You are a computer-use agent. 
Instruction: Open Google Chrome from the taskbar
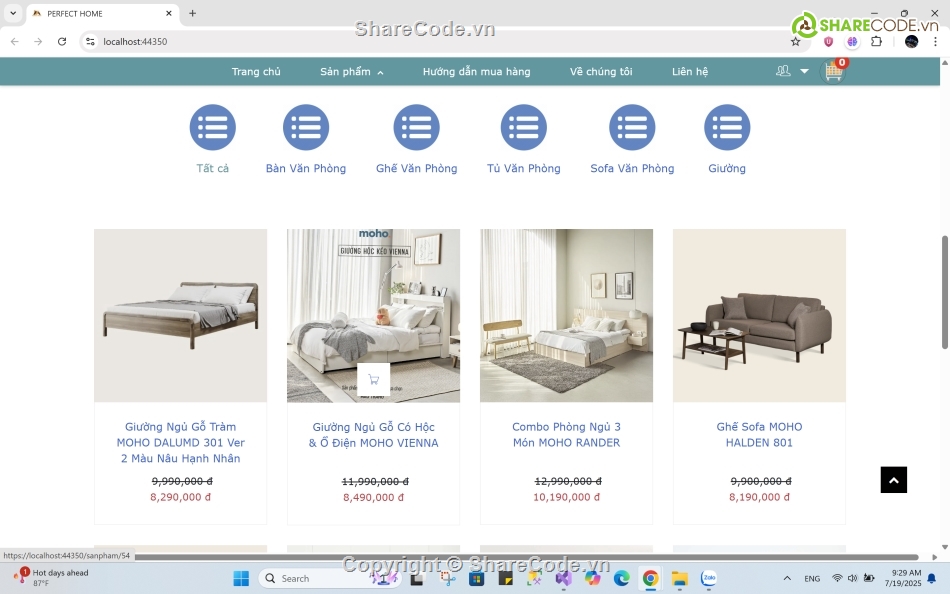click(650, 578)
